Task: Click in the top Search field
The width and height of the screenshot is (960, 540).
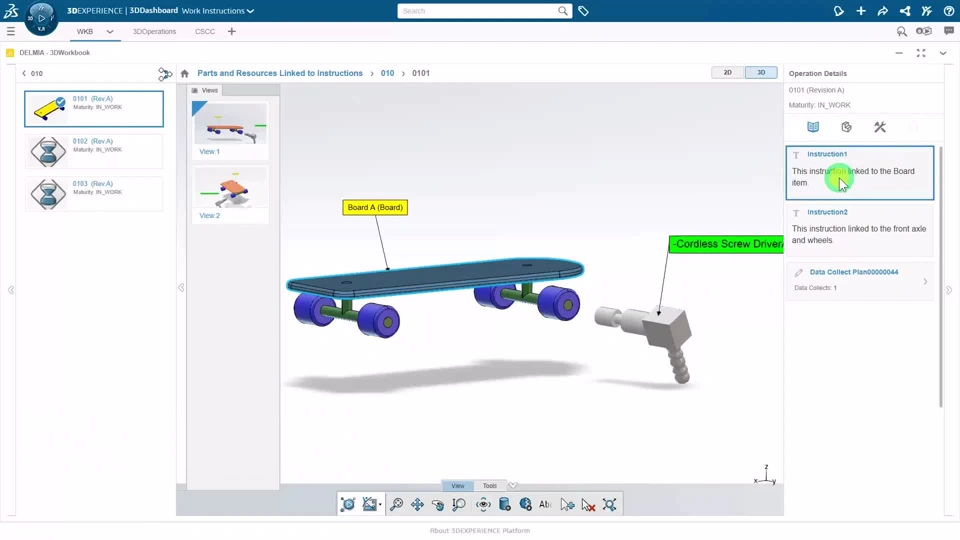Action: coord(478,11)
